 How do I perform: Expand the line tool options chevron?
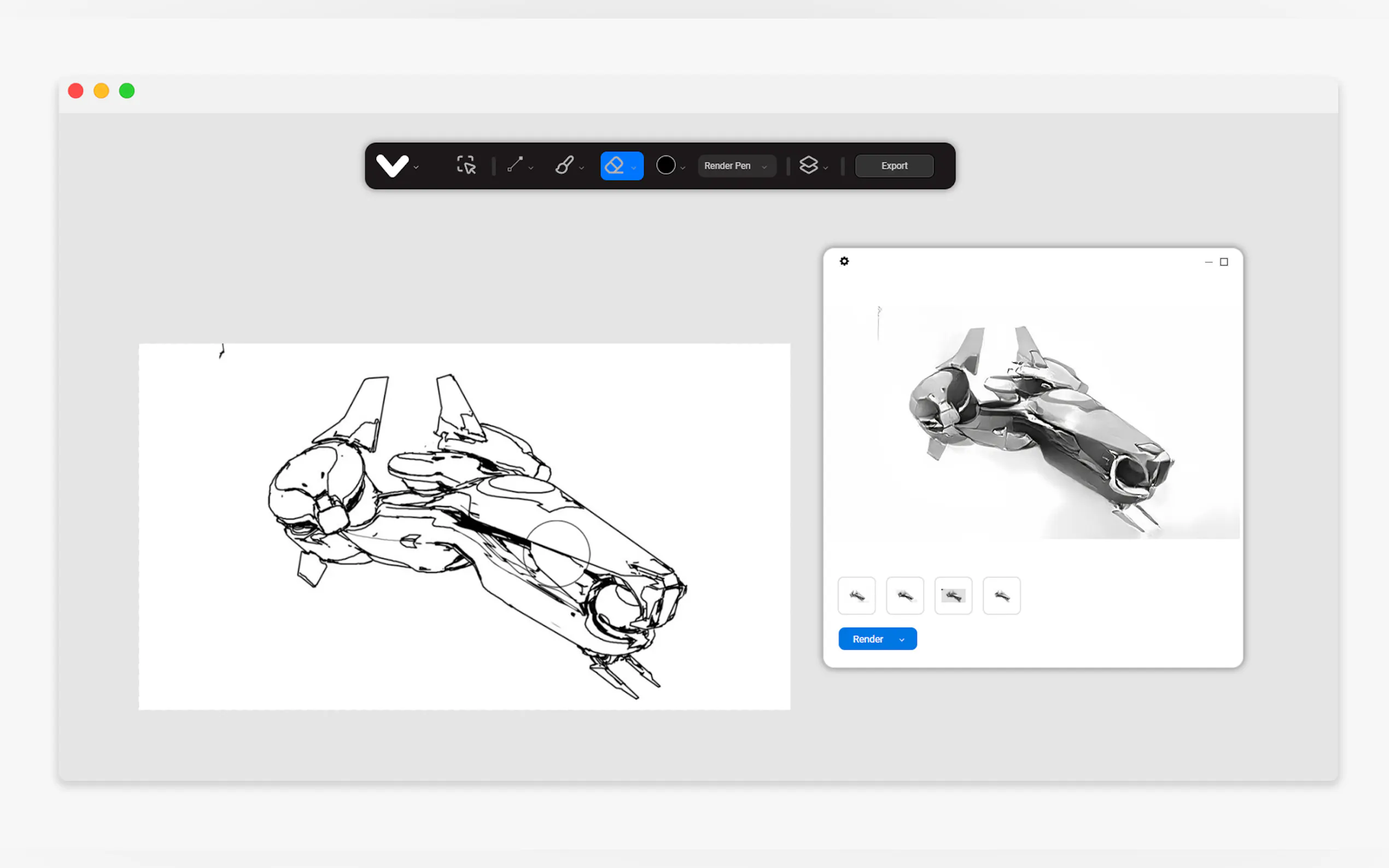tap(531, 168)
